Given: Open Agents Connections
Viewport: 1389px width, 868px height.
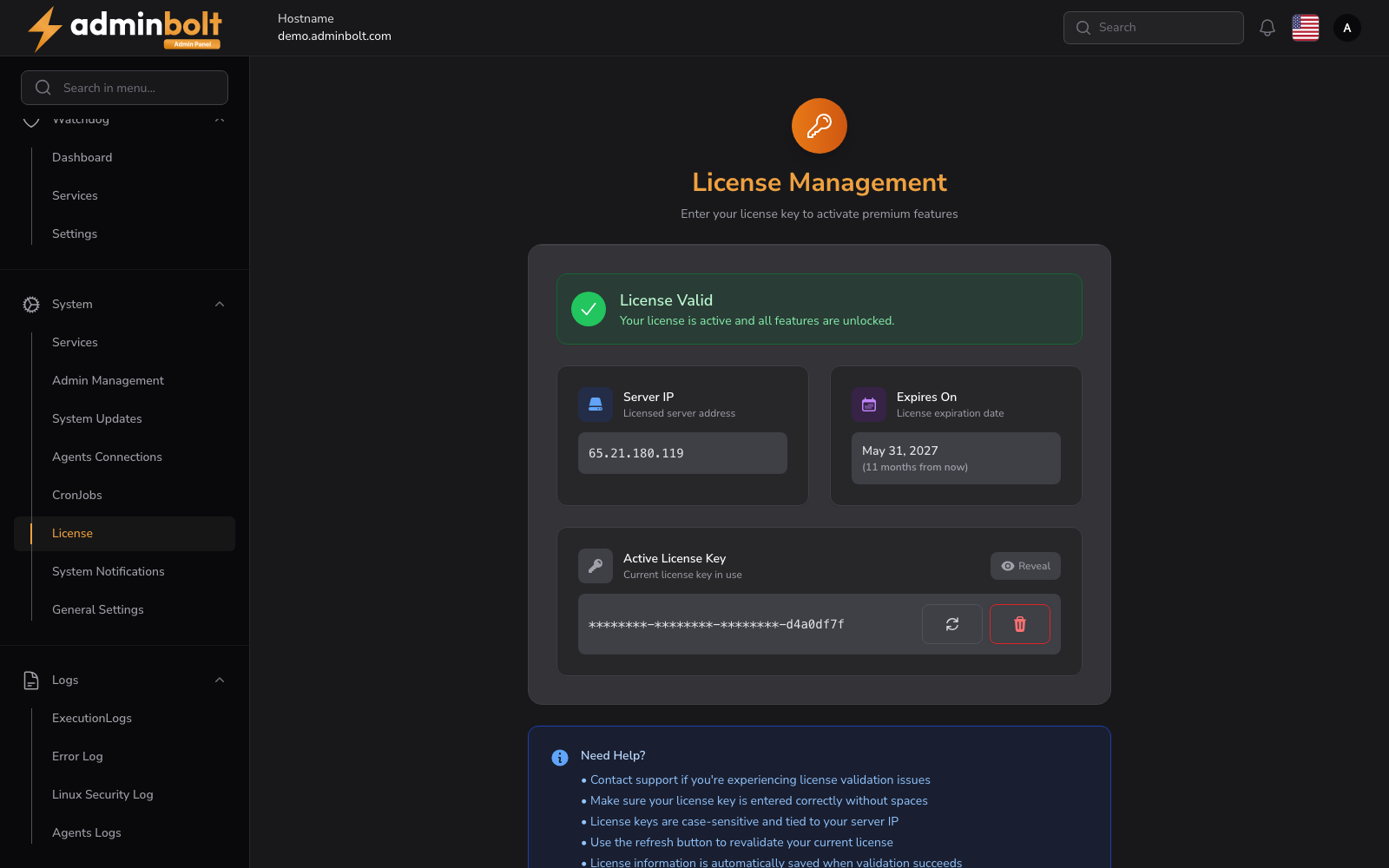Looking at the screenshot, I should pyautogui.click(x=107, y=457).
